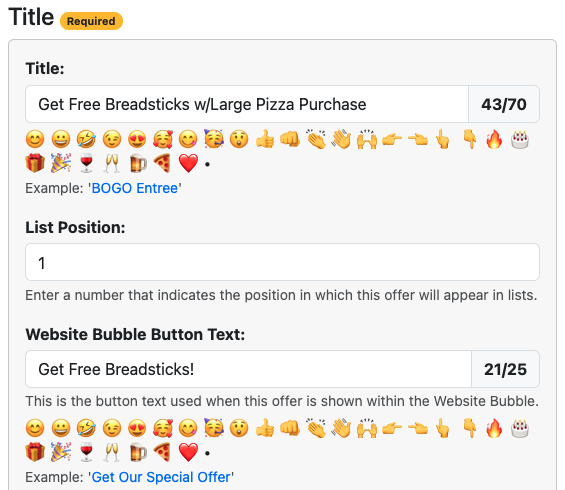Insert wine glass emoji for bubble button text
The height and width of the screenshot is (490, 565).
pos(86,452)
